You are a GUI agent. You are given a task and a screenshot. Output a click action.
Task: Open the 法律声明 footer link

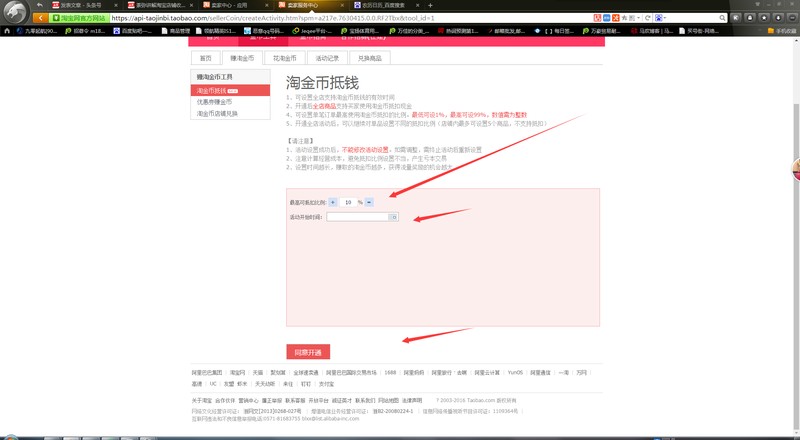(412, 401)
